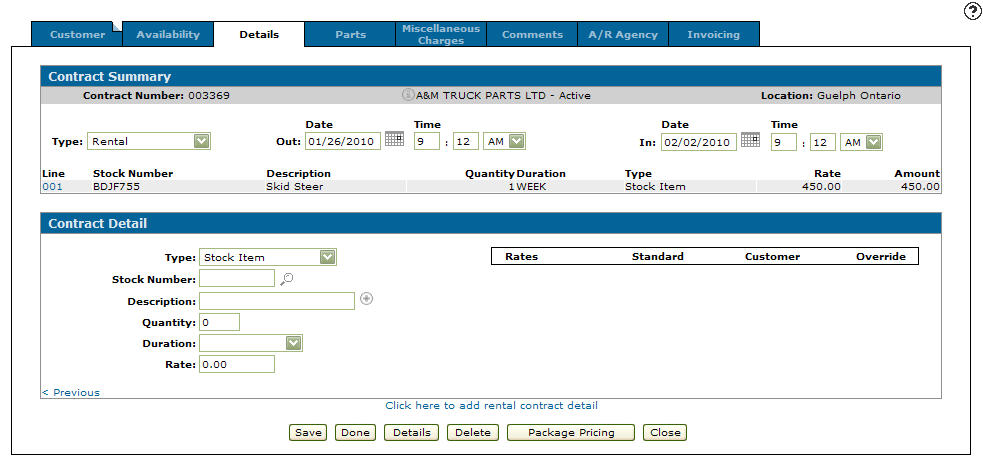This screenshot has width=983, height=467.
Task: Open the help question mark icon
Action: tap(972, 11)
